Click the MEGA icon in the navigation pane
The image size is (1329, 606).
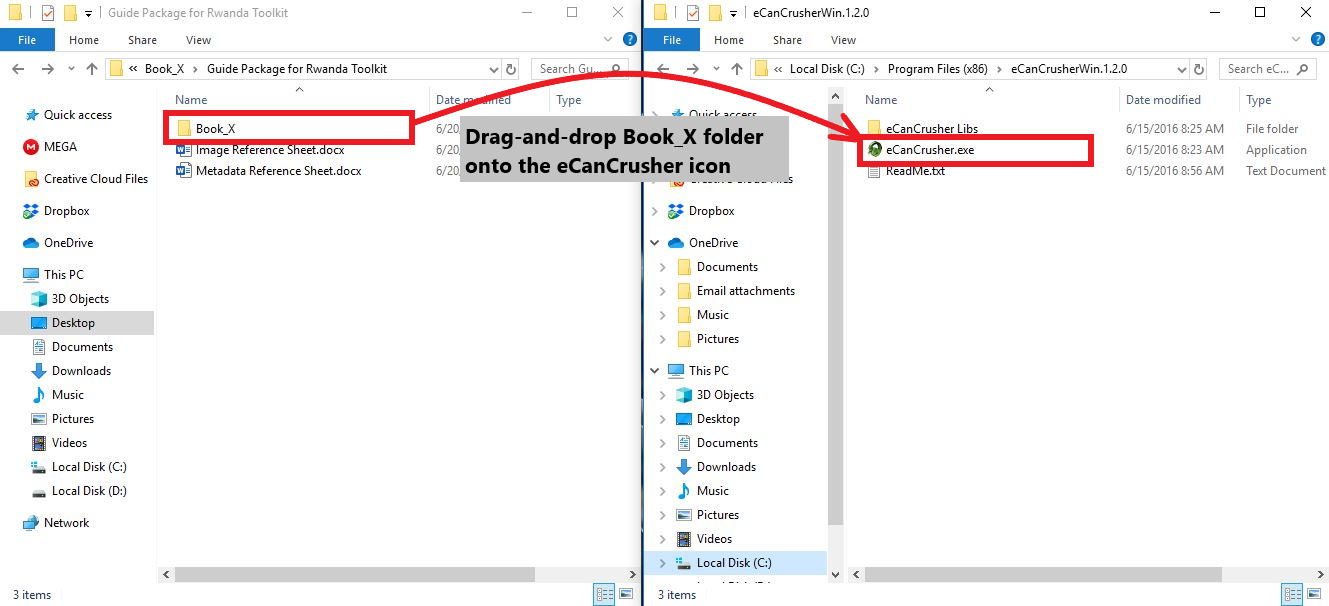31,147
